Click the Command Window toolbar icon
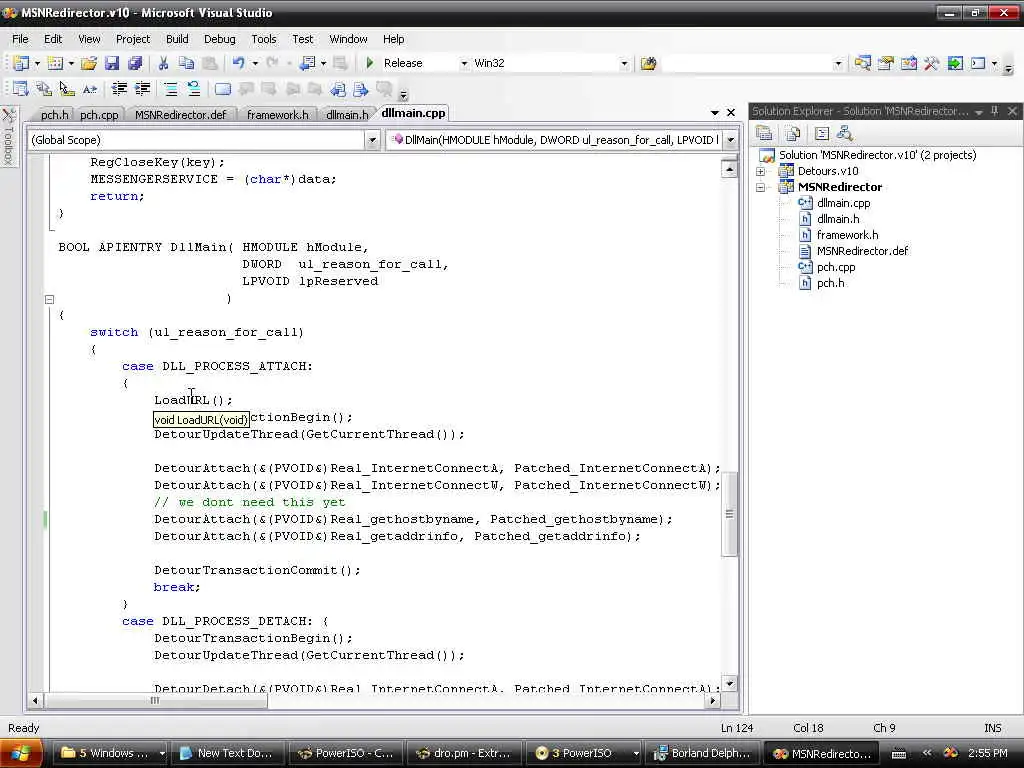Image resolution: width=1024 pixels, height=768 pixels. click(978, 63)
